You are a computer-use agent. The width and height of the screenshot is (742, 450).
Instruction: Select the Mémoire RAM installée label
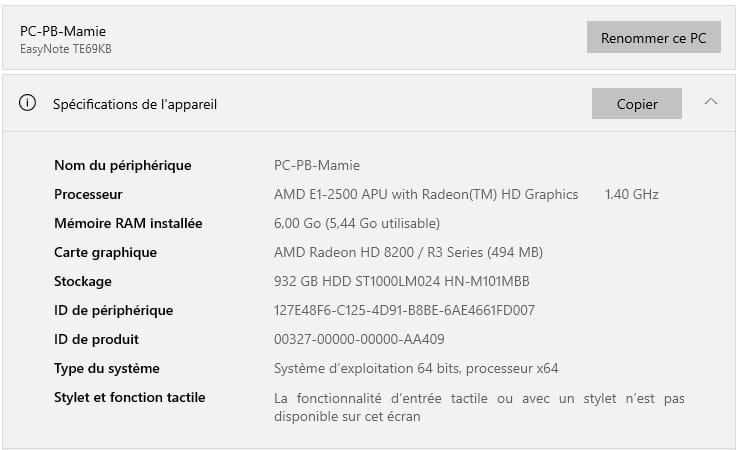click(128, 223)
